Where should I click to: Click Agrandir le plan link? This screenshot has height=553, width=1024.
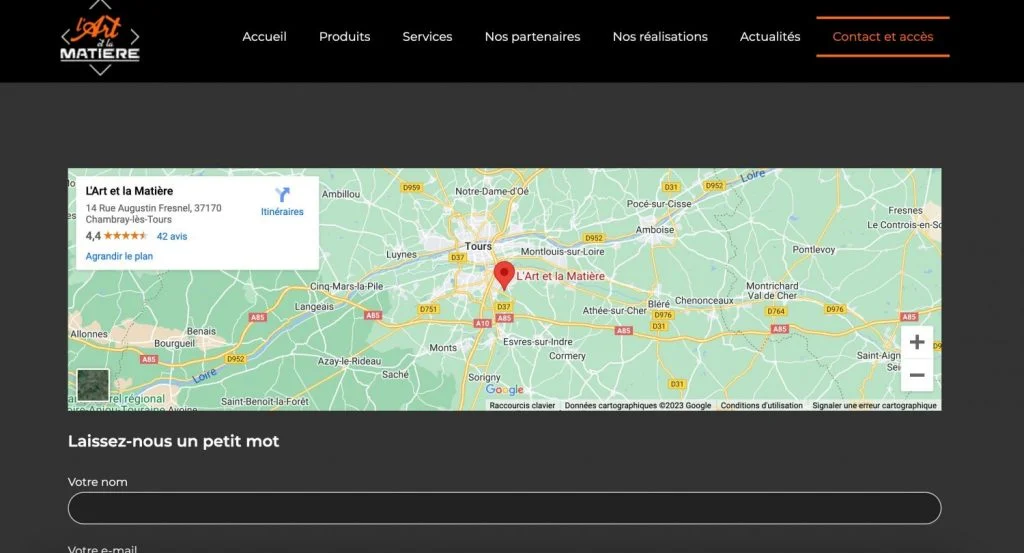[119, 256]
